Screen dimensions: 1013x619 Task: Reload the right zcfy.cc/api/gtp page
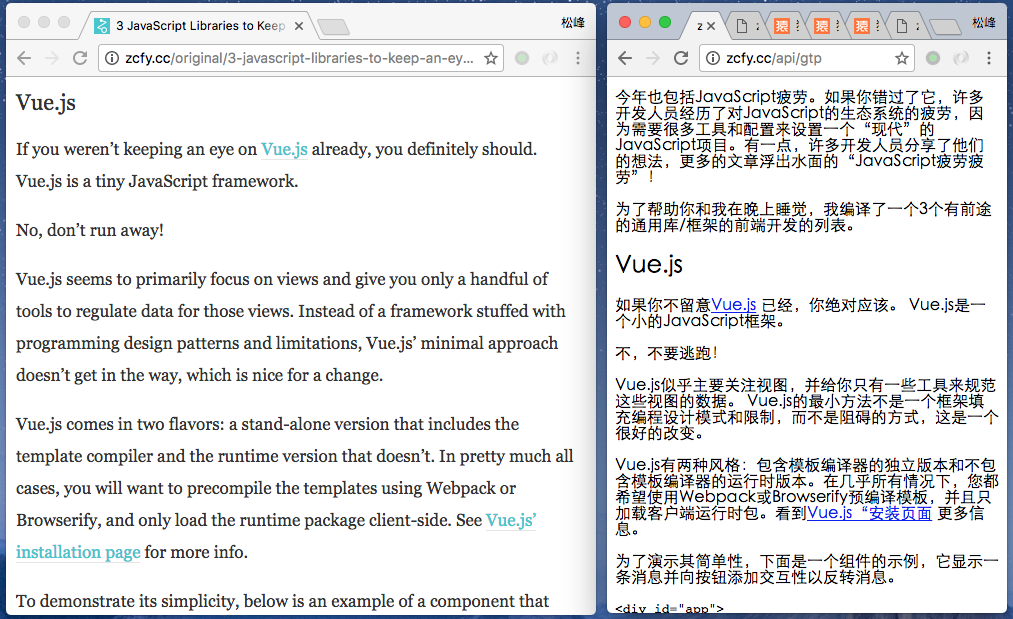click(x=681, y=58)
